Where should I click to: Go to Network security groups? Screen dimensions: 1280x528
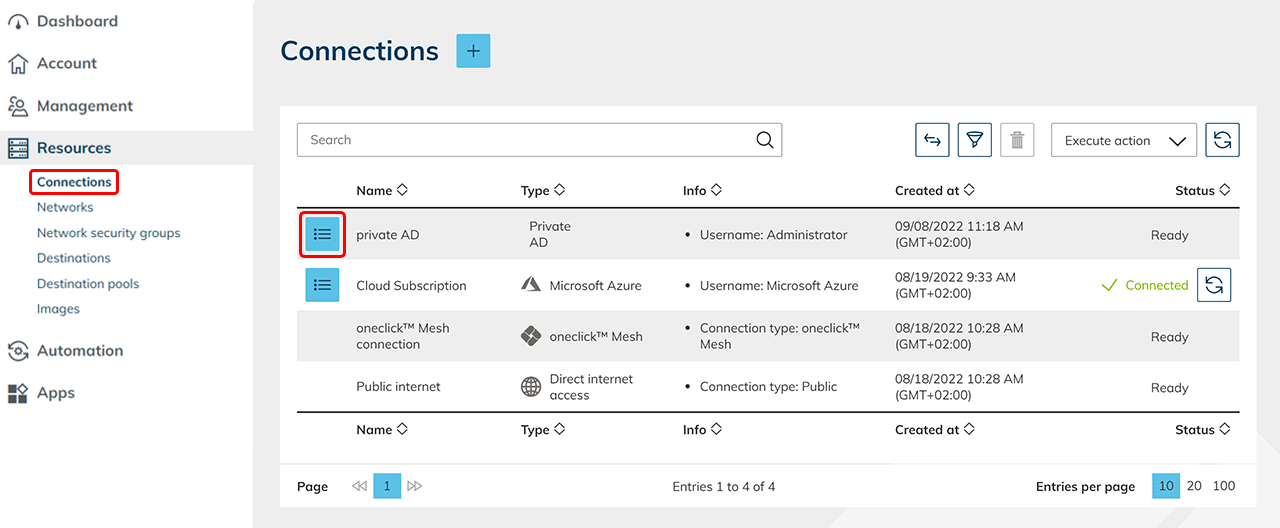[x=108, y=233]
